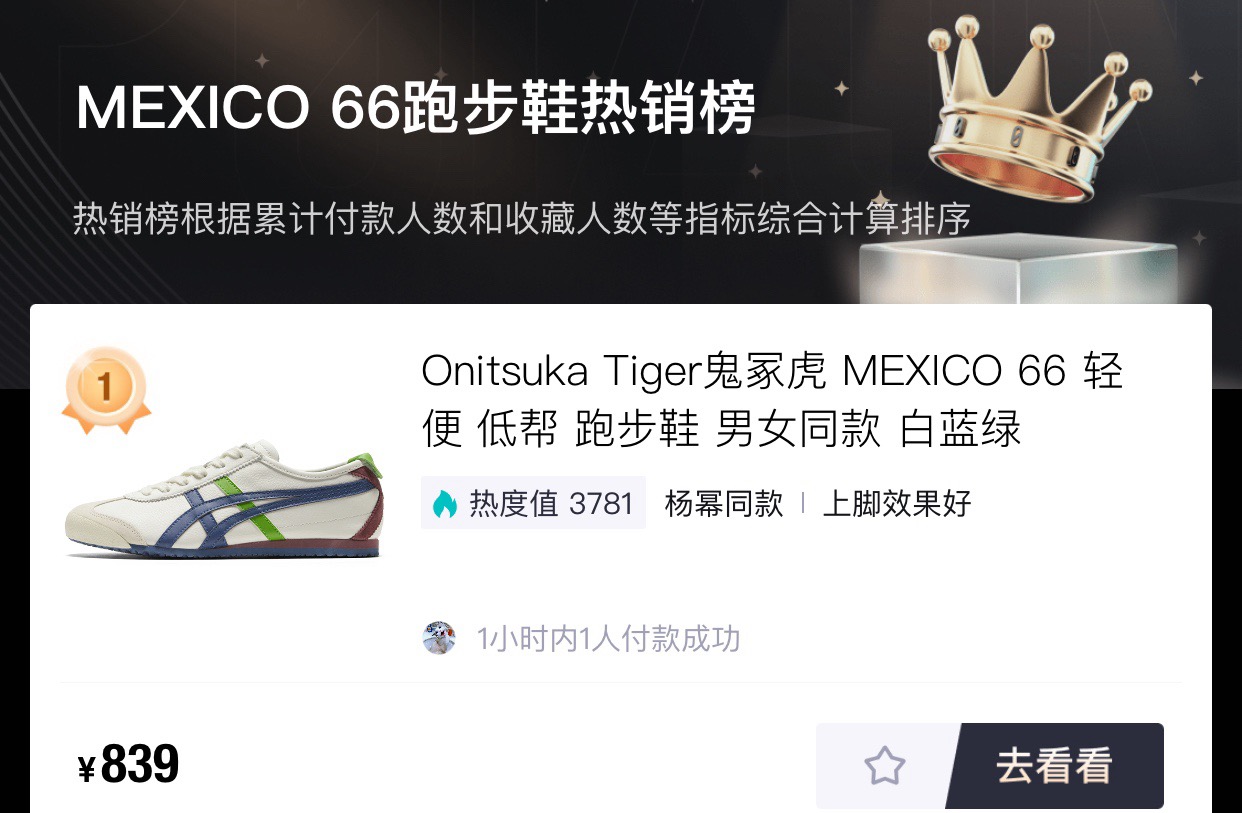Click the ¥839 price label
Screen dimensions: 1242x813
click(129, 766)
